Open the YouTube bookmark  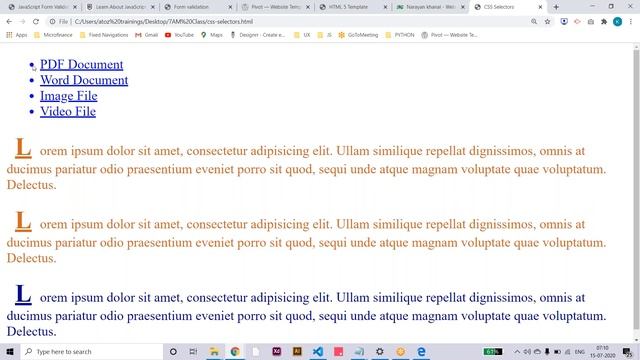click(x=179, y=35)
